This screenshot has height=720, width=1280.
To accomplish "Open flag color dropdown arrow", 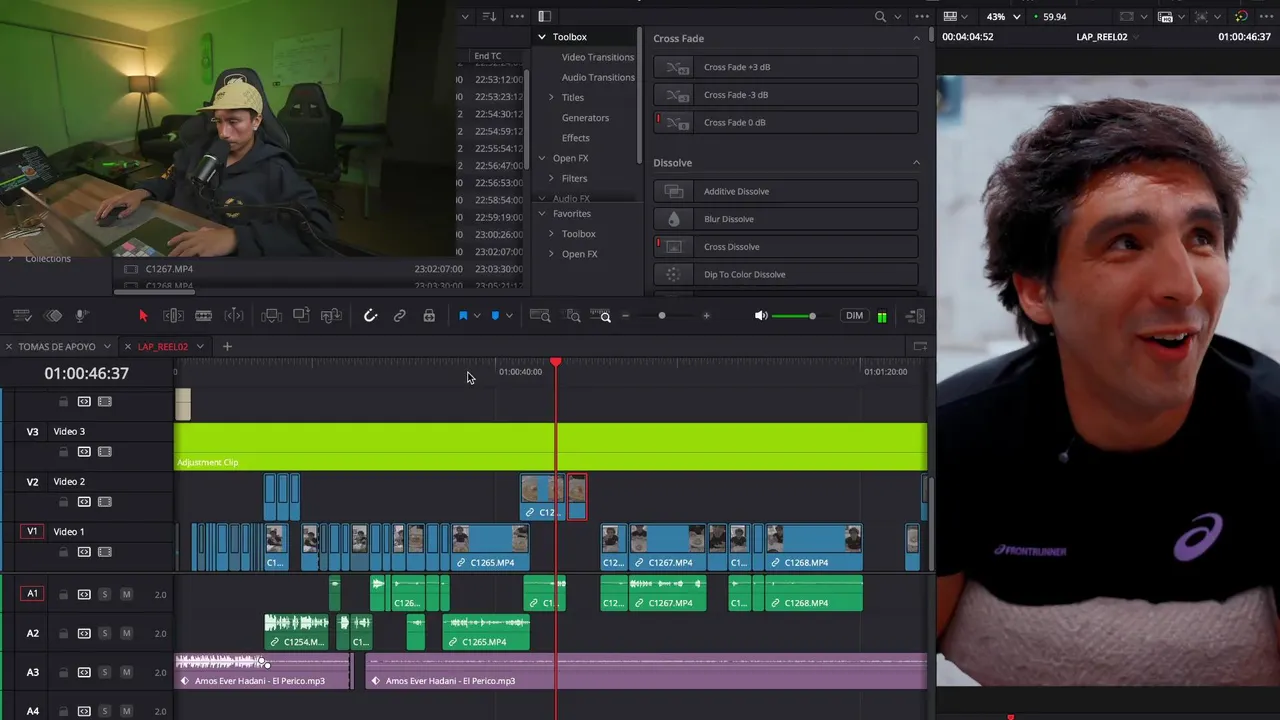I will coord(477,316).
